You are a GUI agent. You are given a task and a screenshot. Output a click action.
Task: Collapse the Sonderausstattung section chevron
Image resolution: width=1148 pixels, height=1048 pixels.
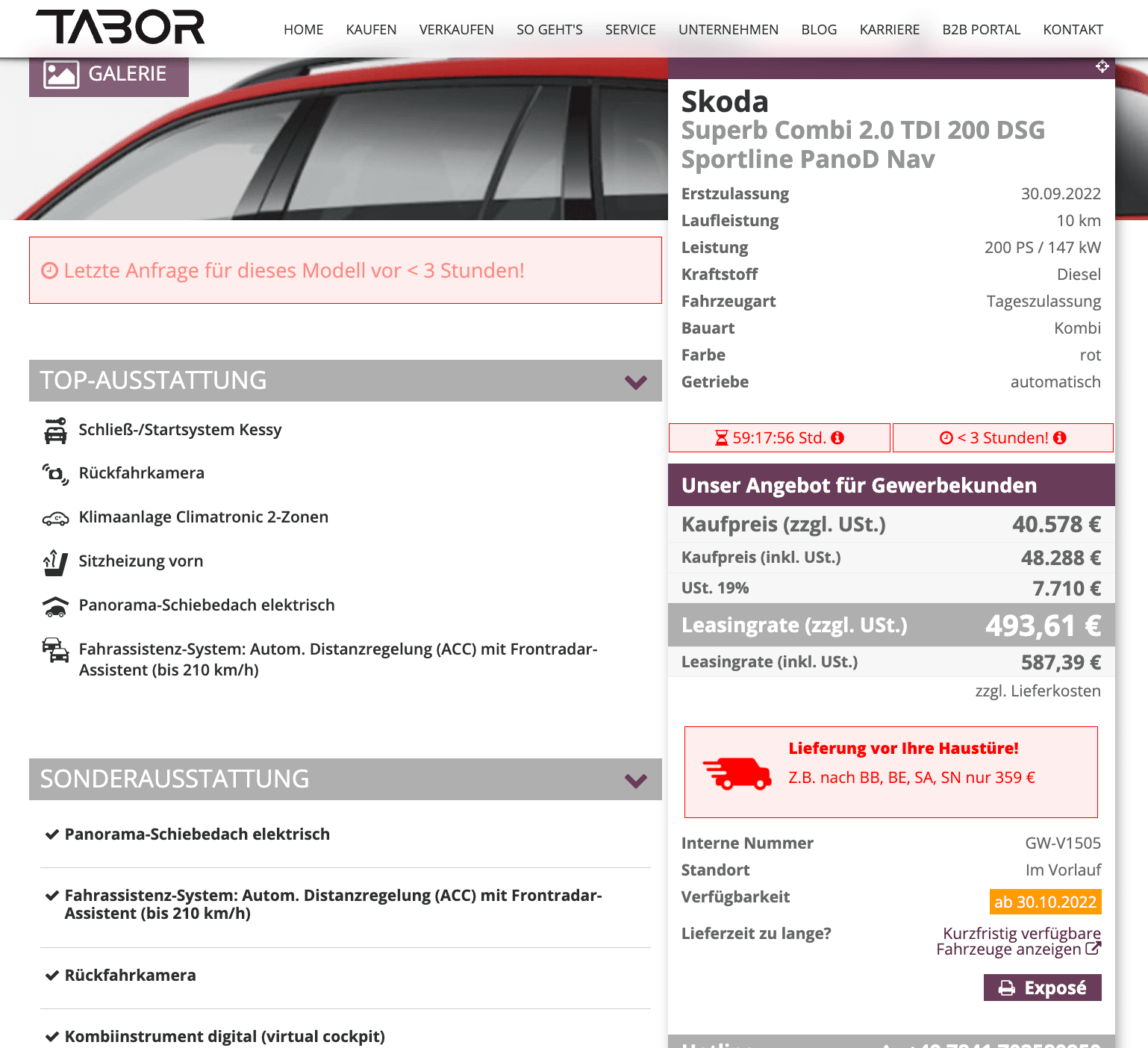pos(635,781)
